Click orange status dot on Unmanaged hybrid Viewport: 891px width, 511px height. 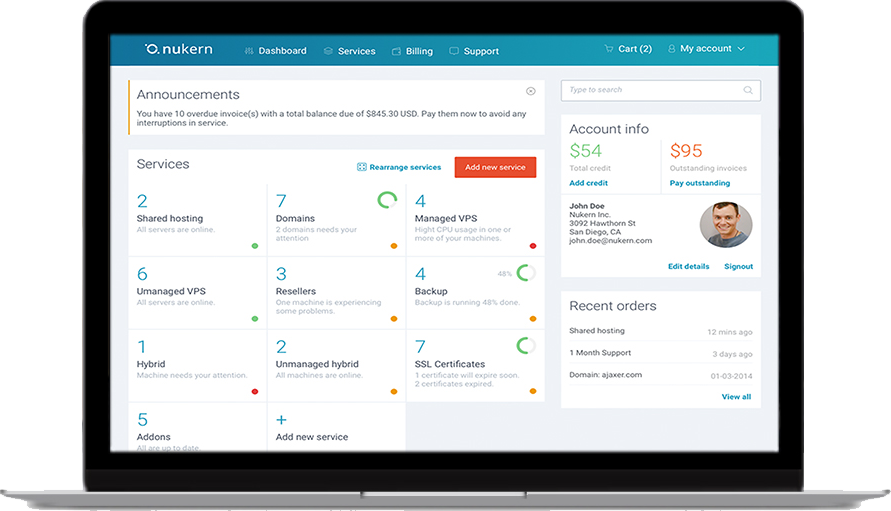(x=394, y=392)
